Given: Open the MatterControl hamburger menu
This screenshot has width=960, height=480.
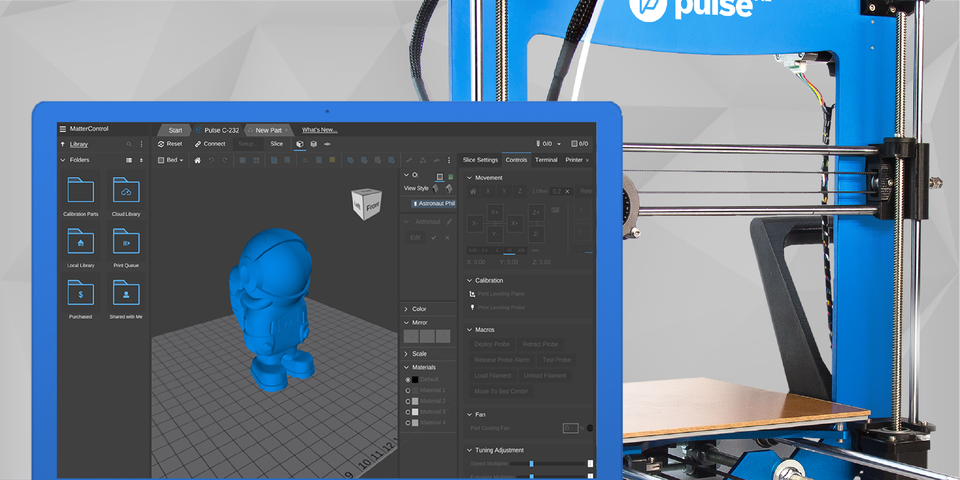Looking at the screenshot, I should (62, 129).
